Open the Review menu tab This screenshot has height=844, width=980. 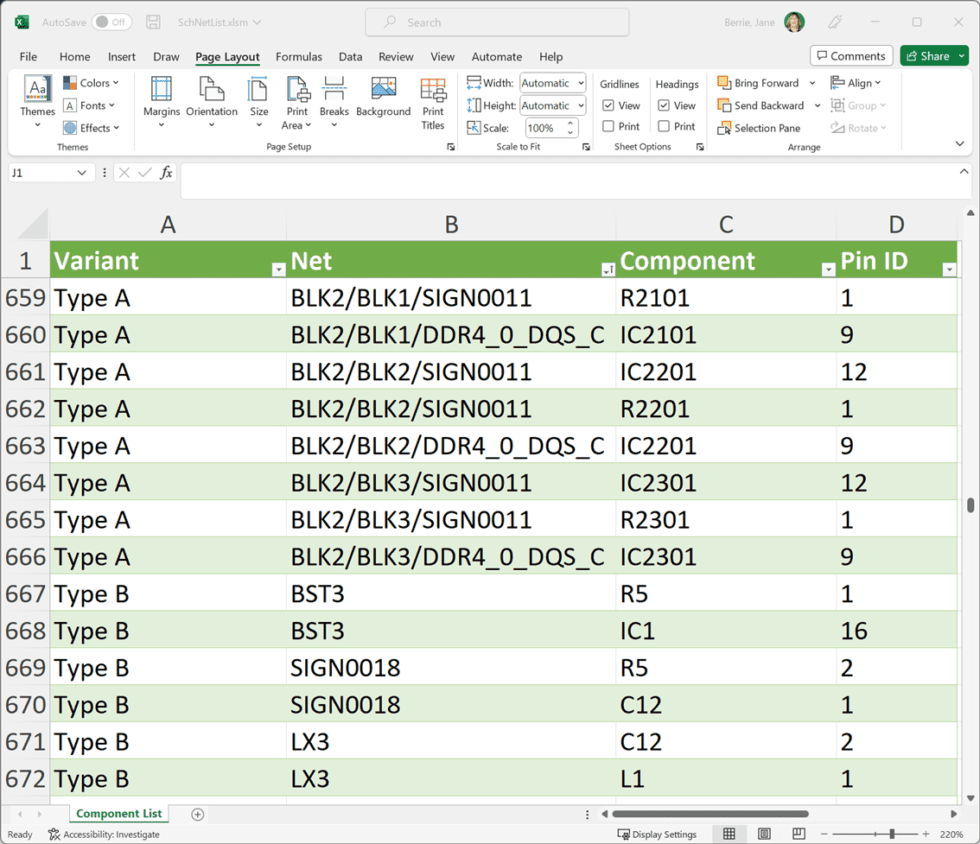[x=395, y=57]
